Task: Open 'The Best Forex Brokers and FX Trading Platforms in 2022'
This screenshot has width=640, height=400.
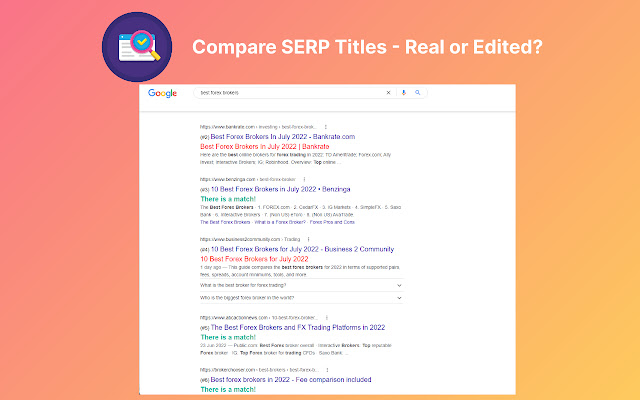Action: (298, 327)
